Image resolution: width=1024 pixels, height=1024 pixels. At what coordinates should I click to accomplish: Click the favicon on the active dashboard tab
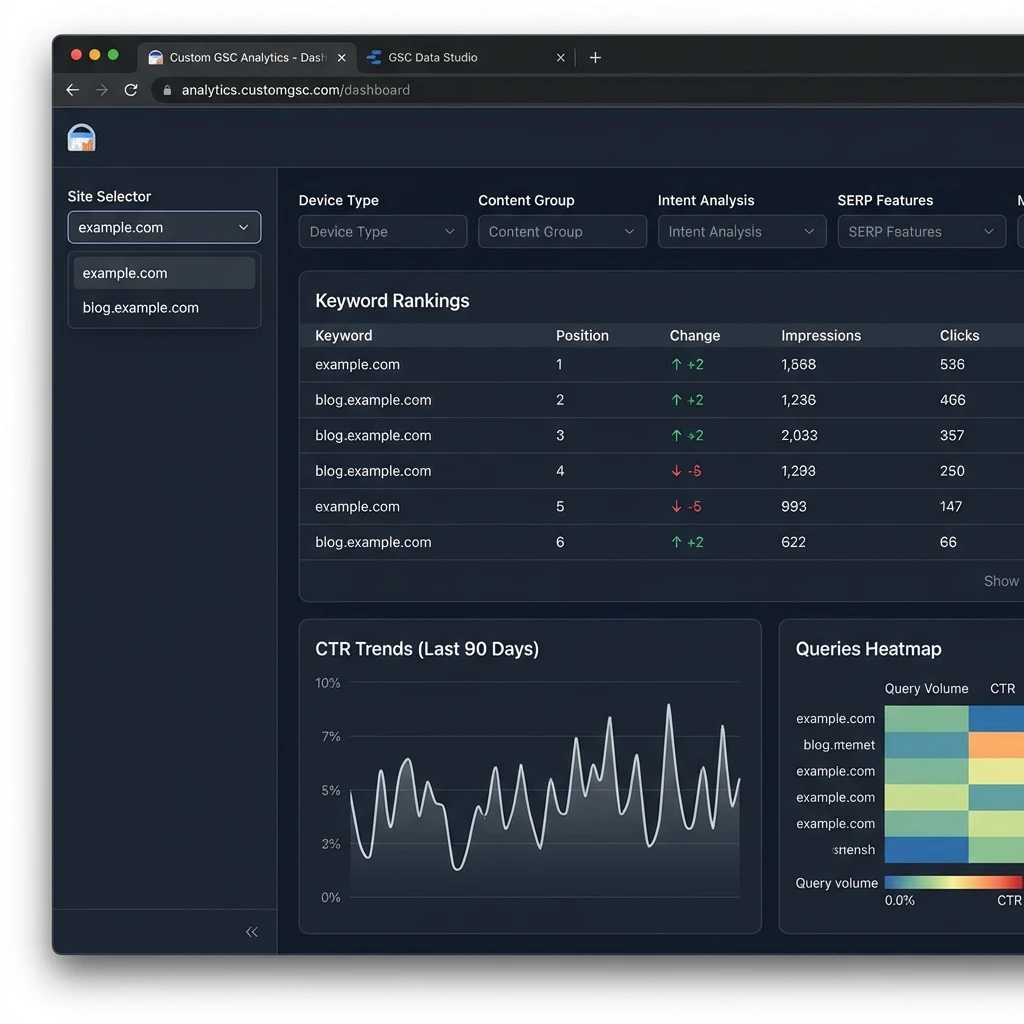(155, 57)
